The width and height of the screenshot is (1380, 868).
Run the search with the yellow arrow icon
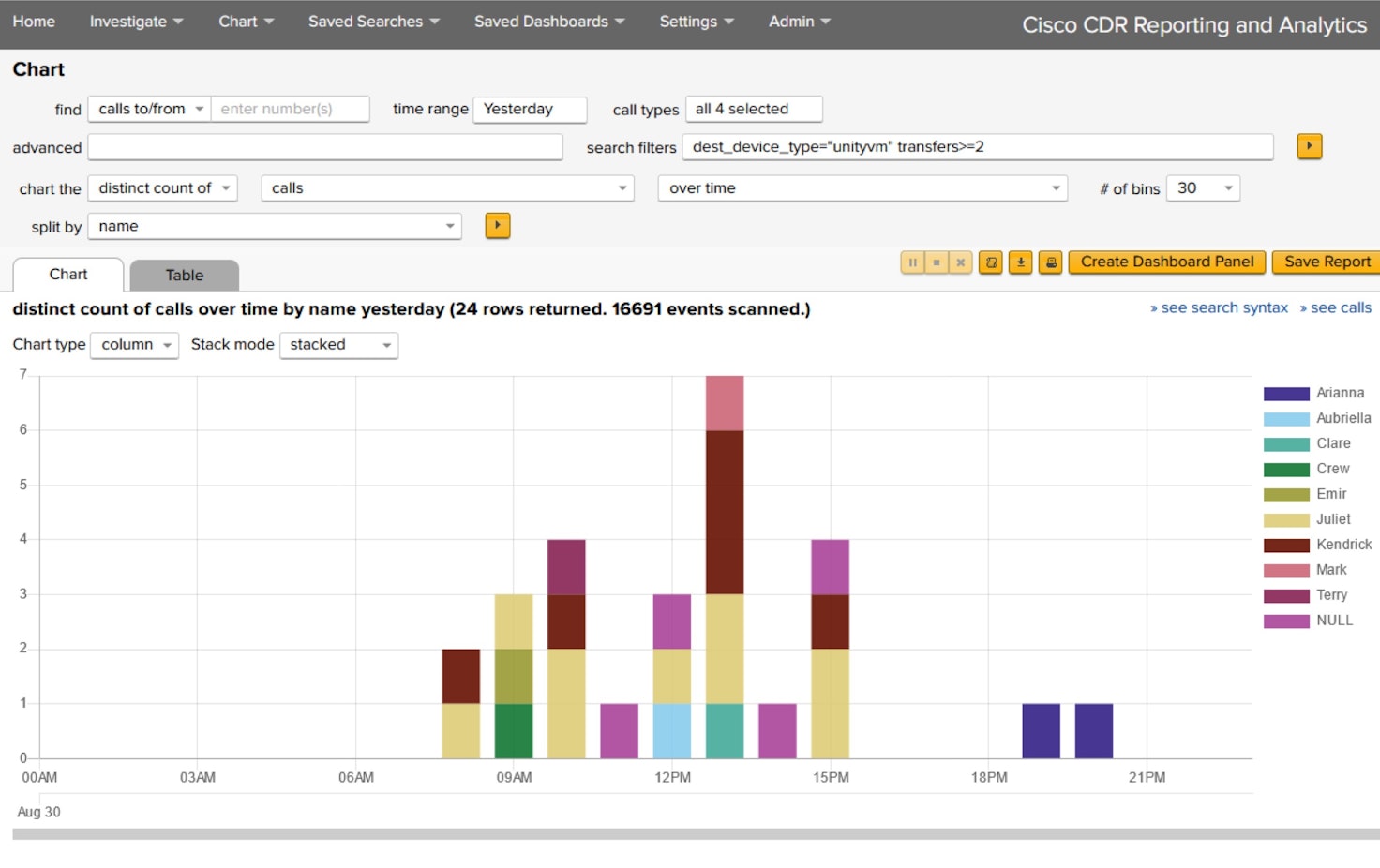tap(1309, 146)
